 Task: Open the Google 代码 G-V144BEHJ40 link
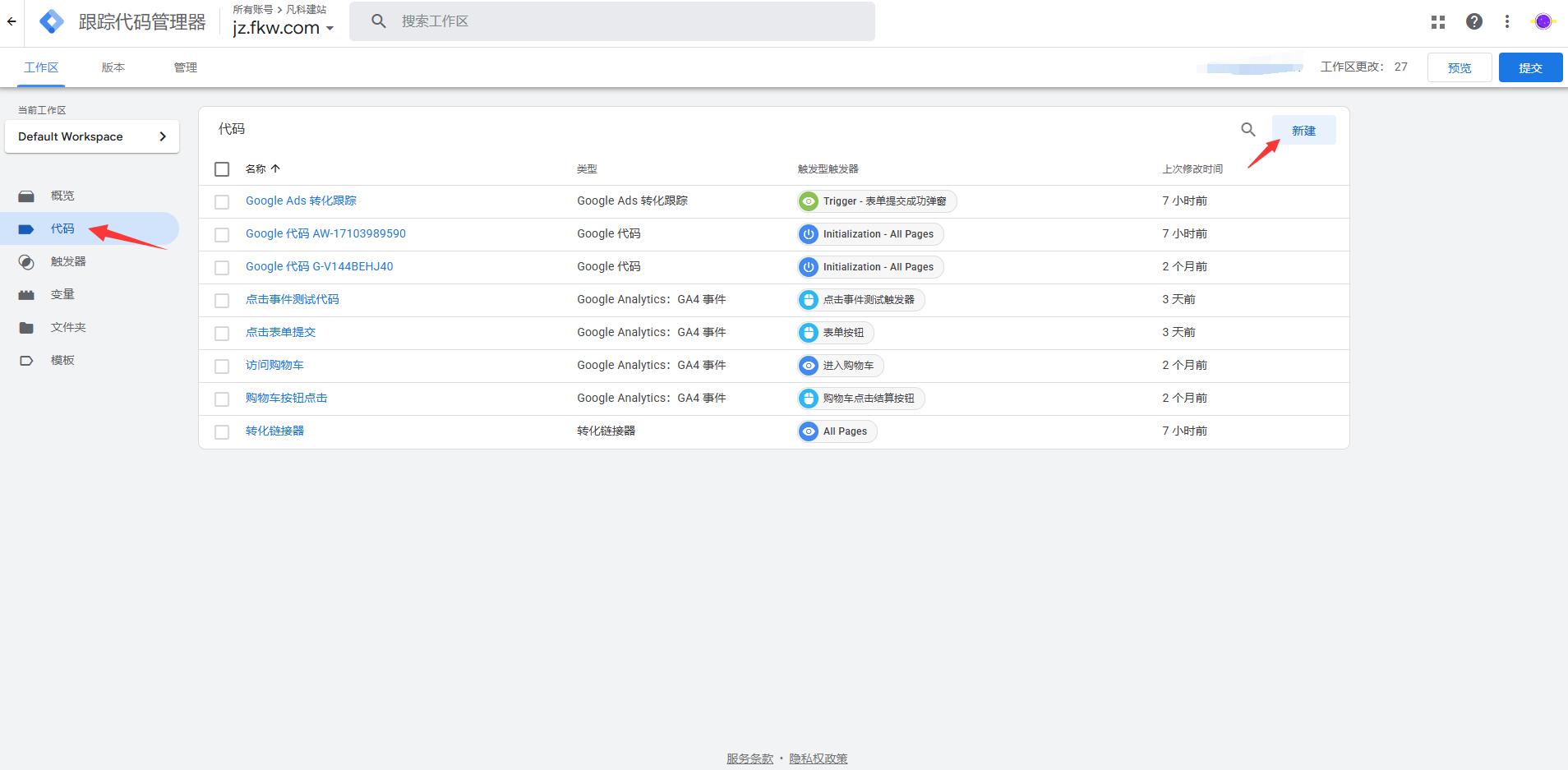coord(319,266)
